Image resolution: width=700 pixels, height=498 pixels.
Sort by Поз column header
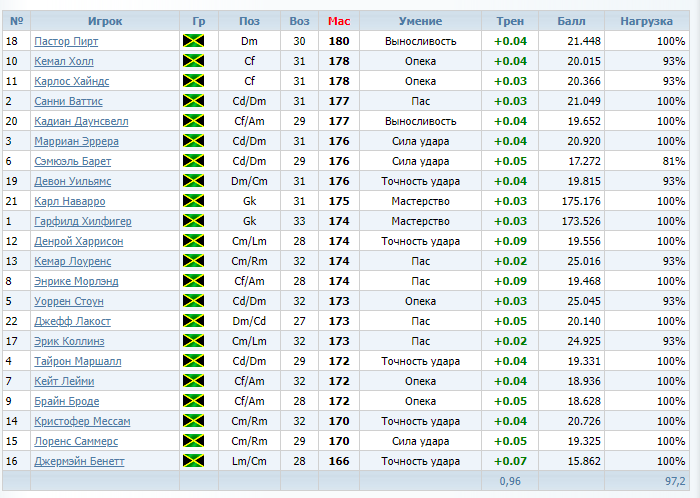249,21
